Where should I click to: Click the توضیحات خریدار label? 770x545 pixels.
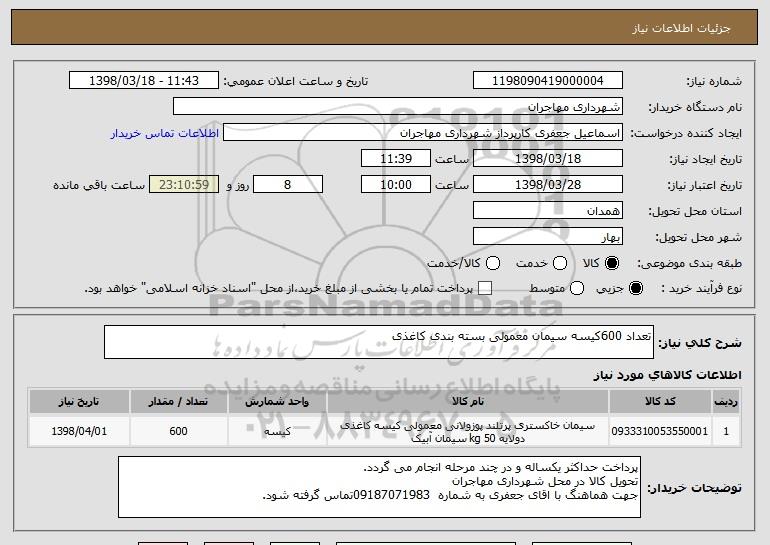[x=694, y=488]
